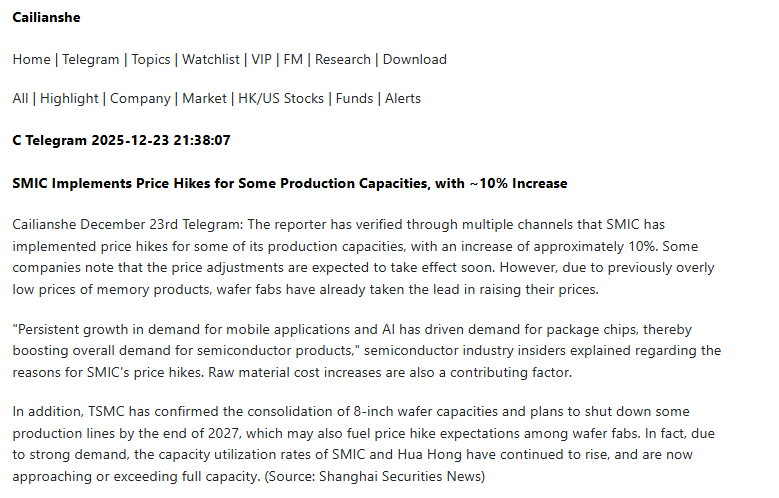The width and height of the screenshot is (779, 498).
Task: Show HK/US Stocks news
Action: (x=281, y=98)
